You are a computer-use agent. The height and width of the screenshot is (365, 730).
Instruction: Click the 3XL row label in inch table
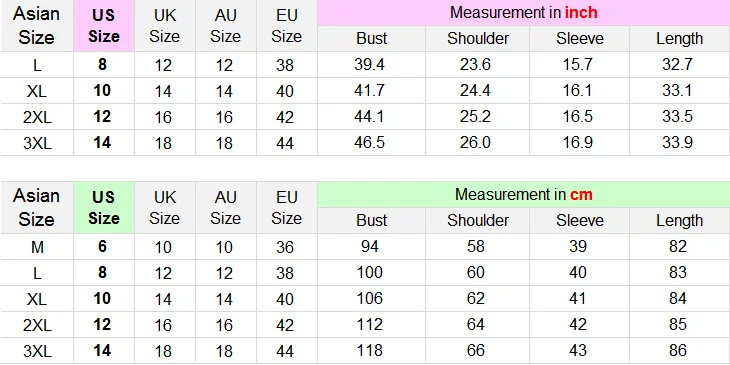(x=37, y=143)
